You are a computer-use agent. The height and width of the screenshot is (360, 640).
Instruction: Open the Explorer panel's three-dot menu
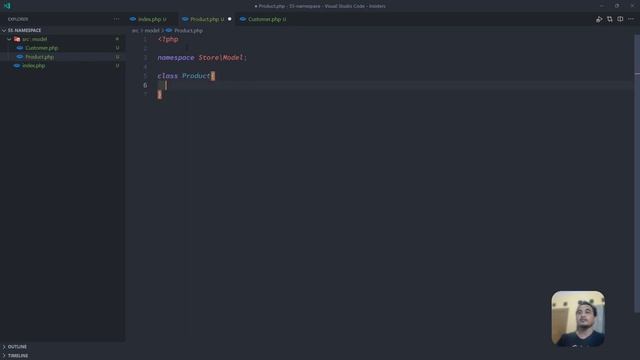pyautogui.click(x=116, y=19)
